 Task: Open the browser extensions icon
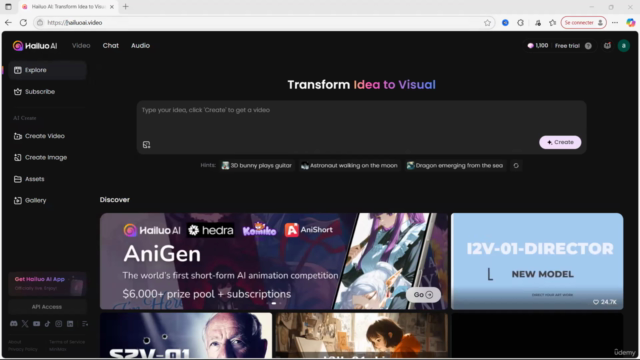(520, 22)
